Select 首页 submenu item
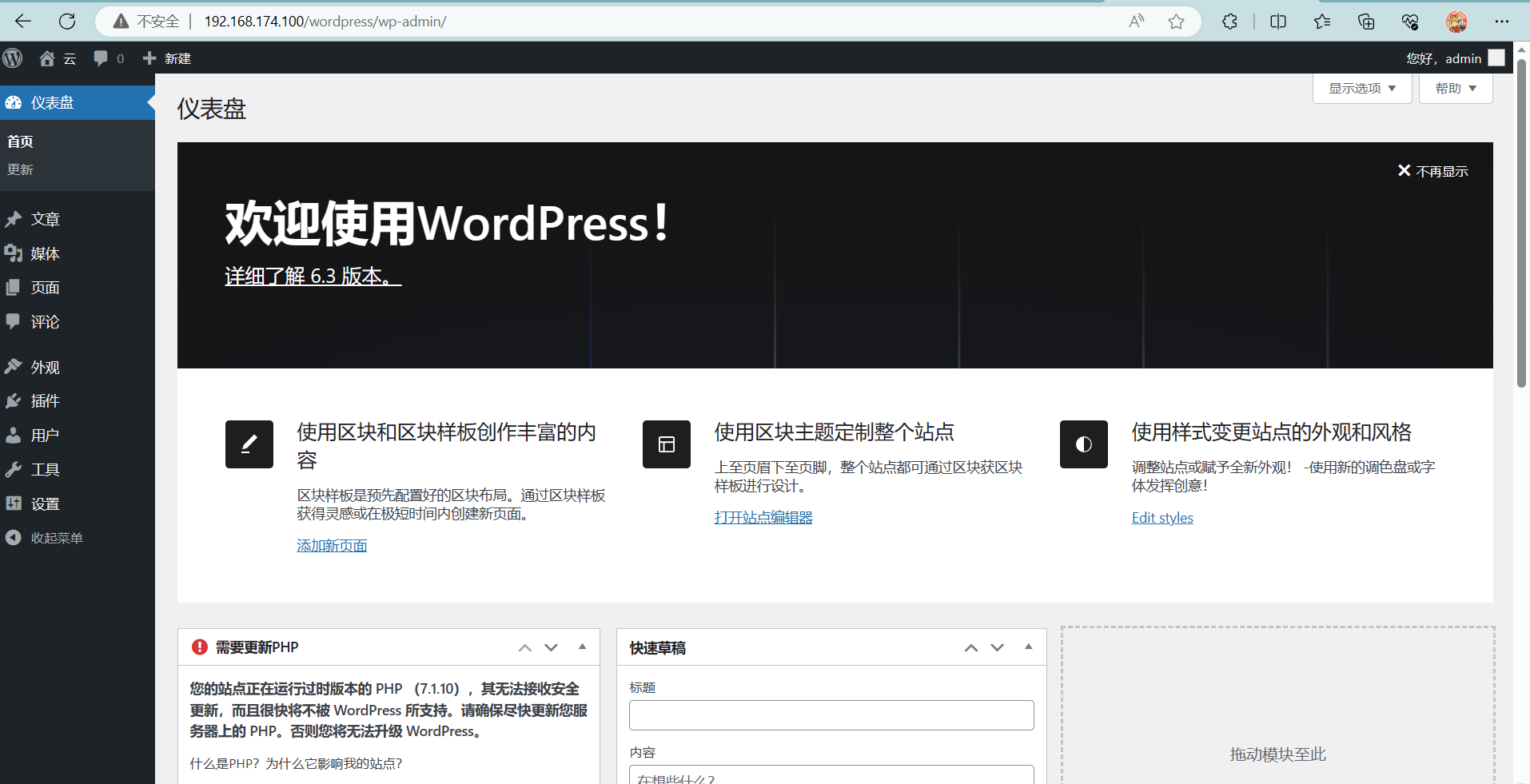Screen dimensions: 1530x784 coord(21,142)
